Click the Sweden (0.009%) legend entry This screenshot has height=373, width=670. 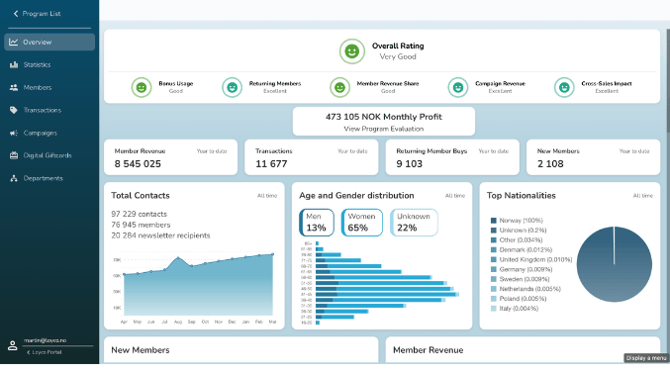pos(520,279)
